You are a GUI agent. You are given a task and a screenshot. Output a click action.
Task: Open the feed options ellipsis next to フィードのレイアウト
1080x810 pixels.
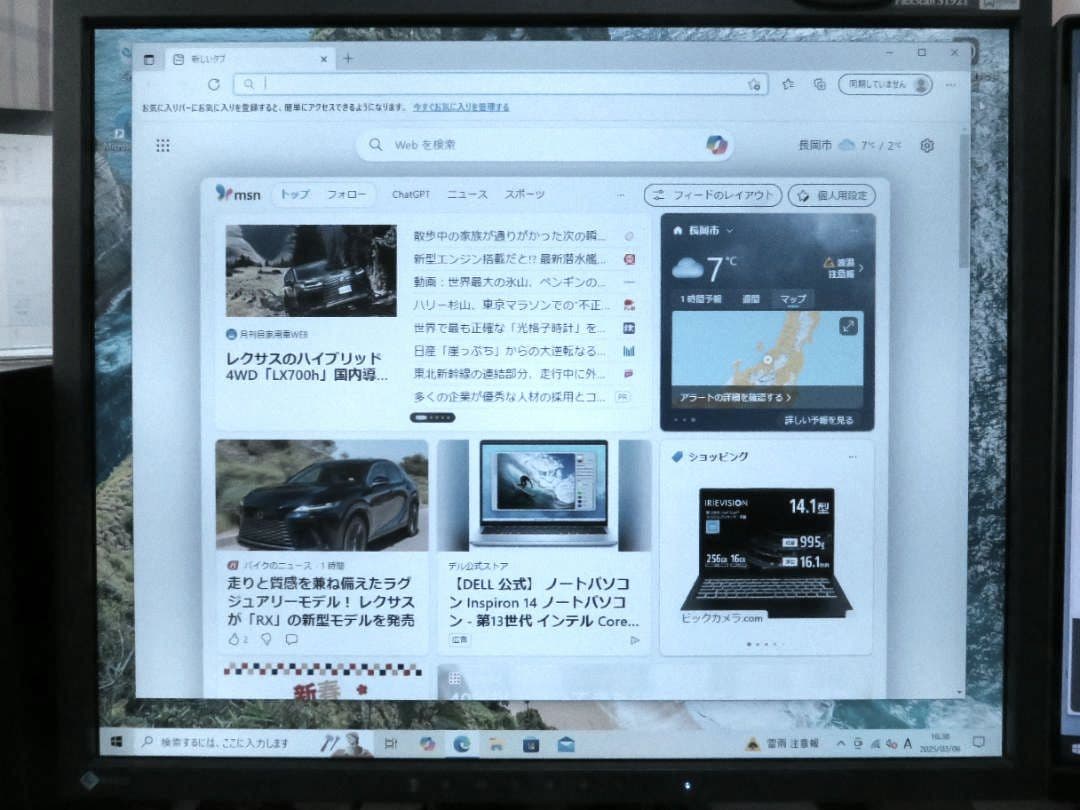click(622, 195)
